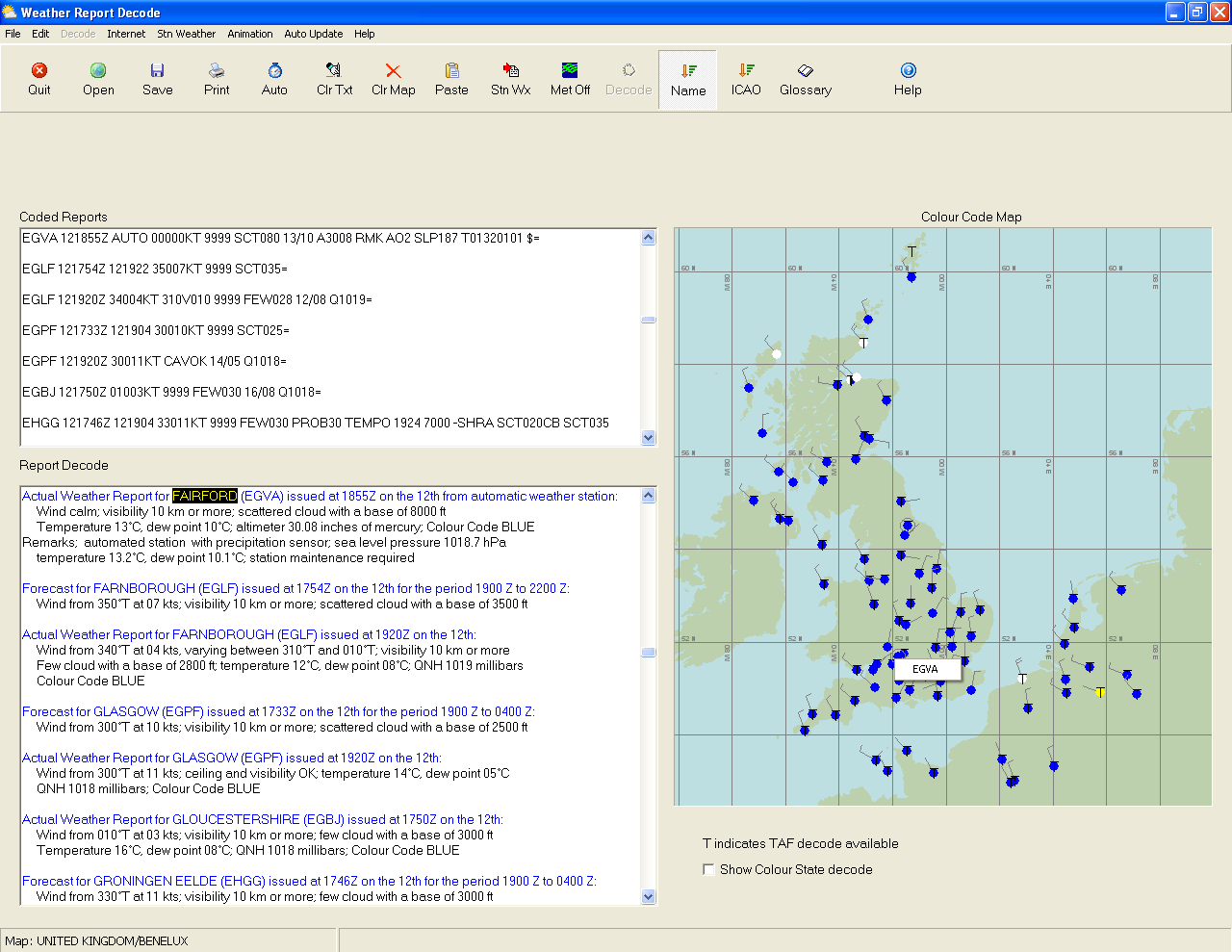Viewport: 1232px width, 952px height.
Task: Click the Auto toolbar icon
Action: (x=274, y=79)
